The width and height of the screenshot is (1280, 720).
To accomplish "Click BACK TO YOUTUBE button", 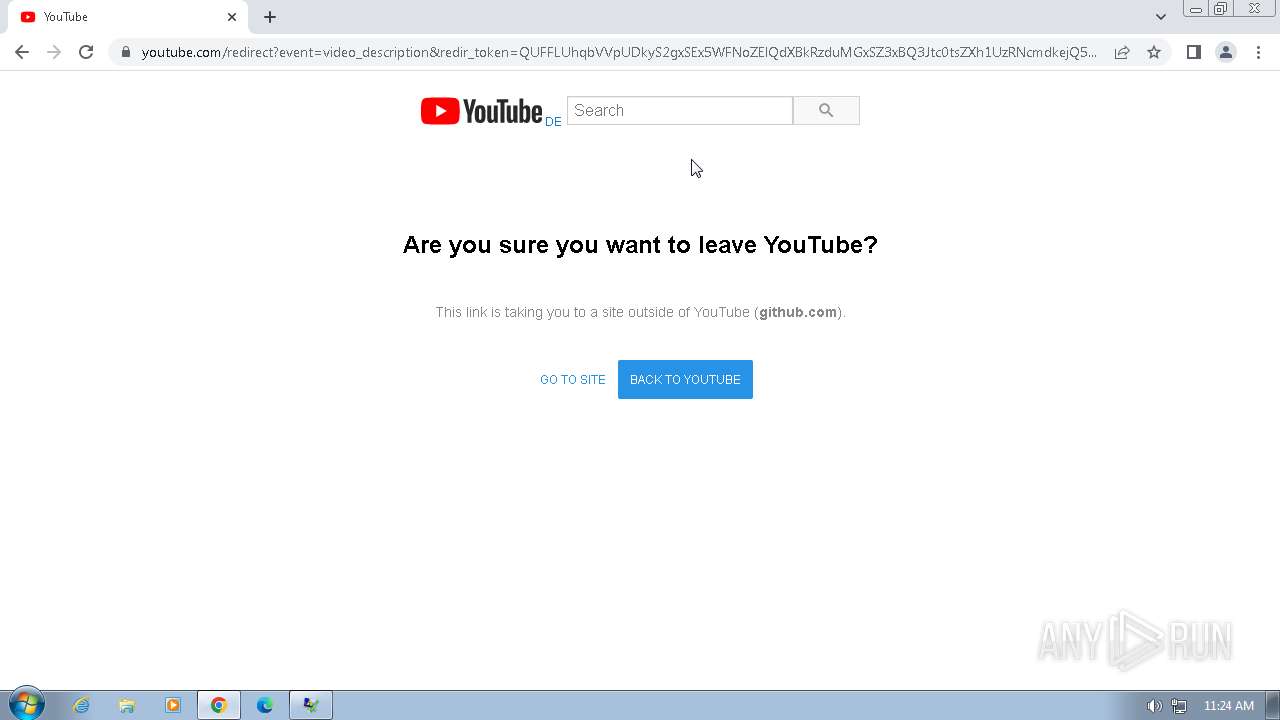I will pyautogui.click(x=685, y=380).
